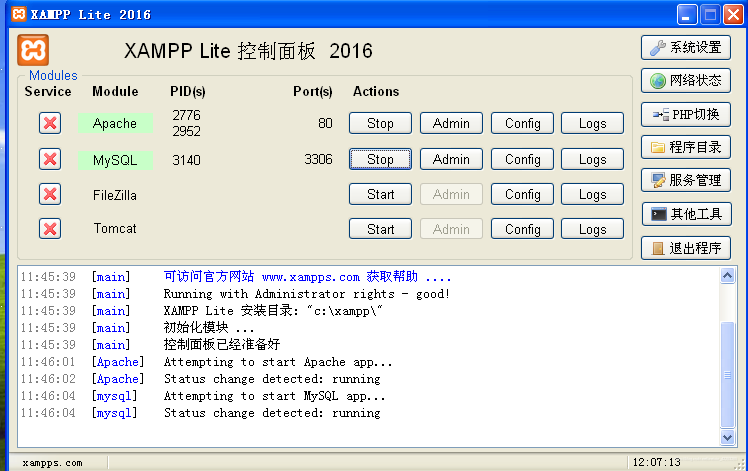Close the XAMPP Lite window
Viewport: 748px width, 471px height.
(x=733, y=14)
